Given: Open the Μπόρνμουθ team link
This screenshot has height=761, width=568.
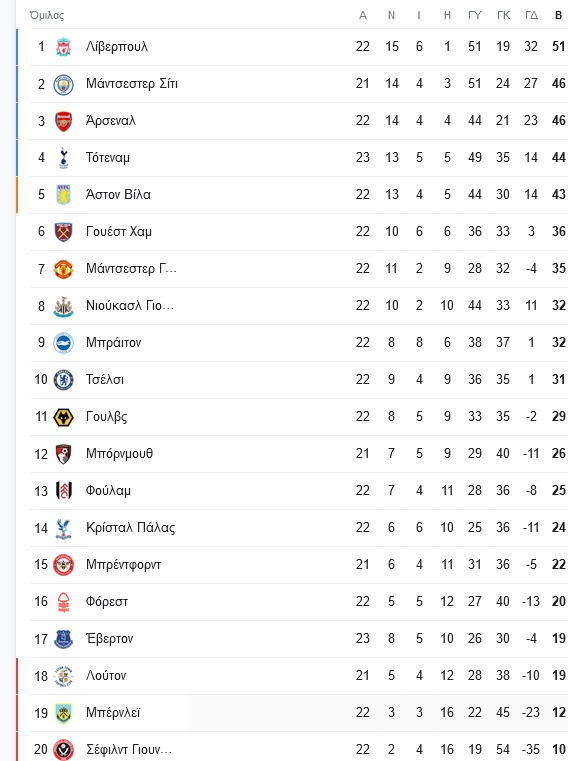Looking at the screenshot, I should tap(119, 454).
